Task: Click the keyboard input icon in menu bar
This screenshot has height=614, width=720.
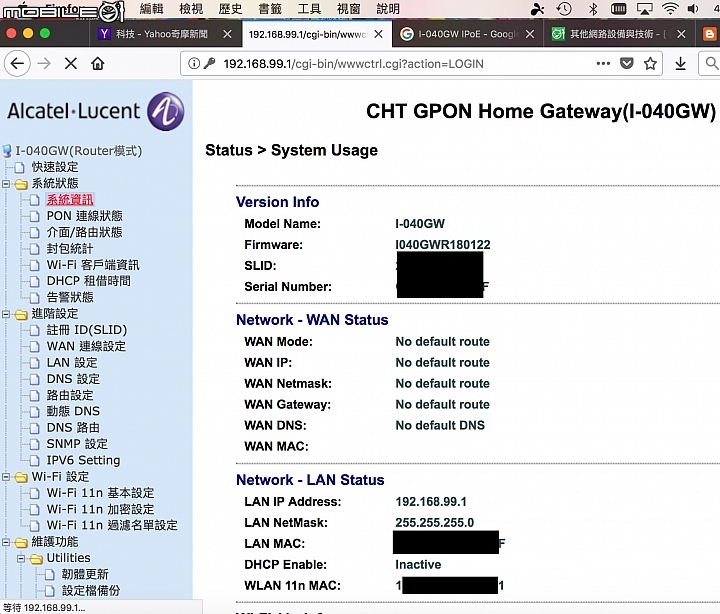Action: pyautogui.click(x=619, y=9)
